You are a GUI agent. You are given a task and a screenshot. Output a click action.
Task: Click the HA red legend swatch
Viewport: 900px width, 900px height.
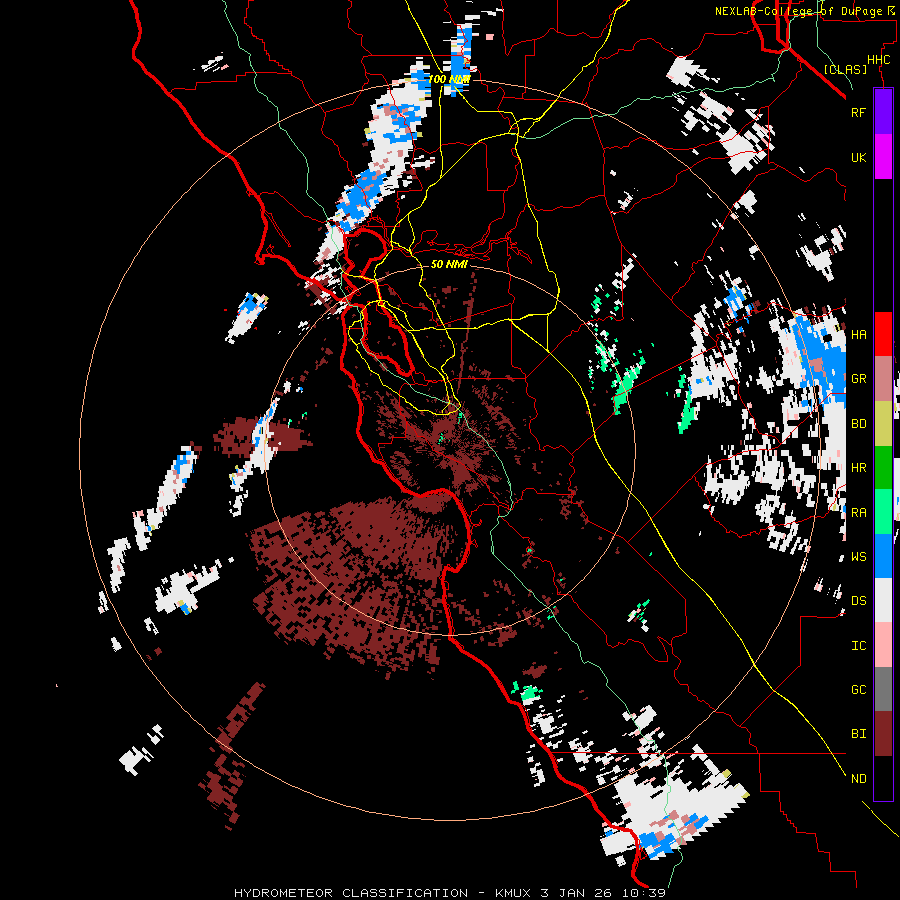tap(883, 334)
